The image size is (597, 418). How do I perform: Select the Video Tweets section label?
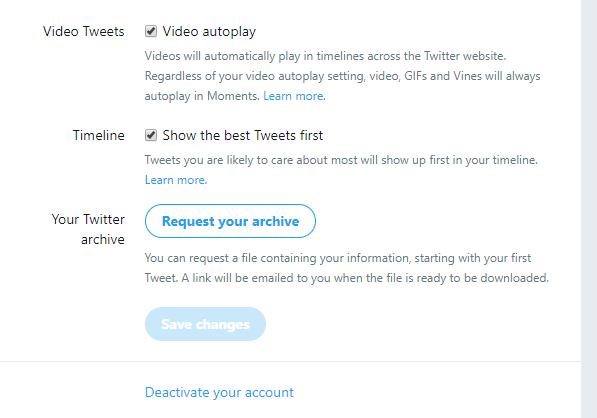83,31
